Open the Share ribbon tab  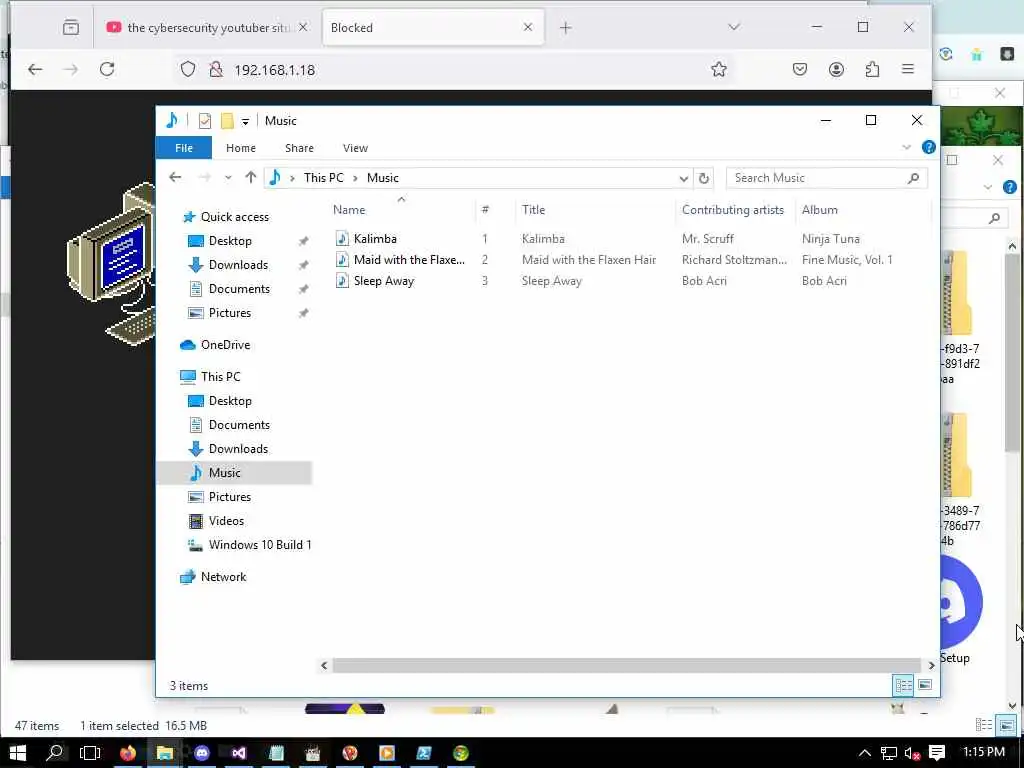click(x=299, y=148)
